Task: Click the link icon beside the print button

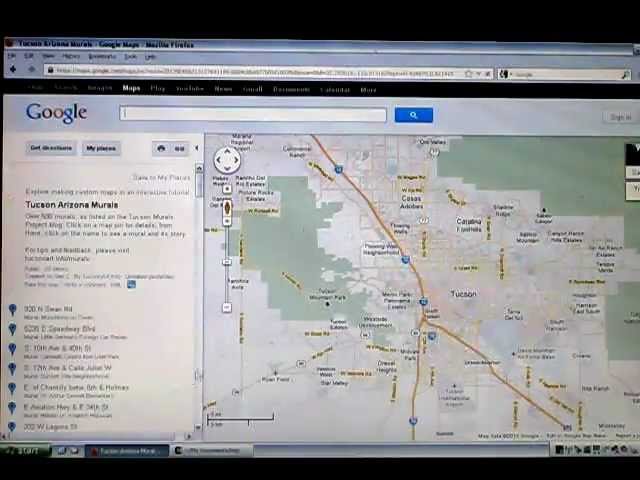Action: click(180, 149)
